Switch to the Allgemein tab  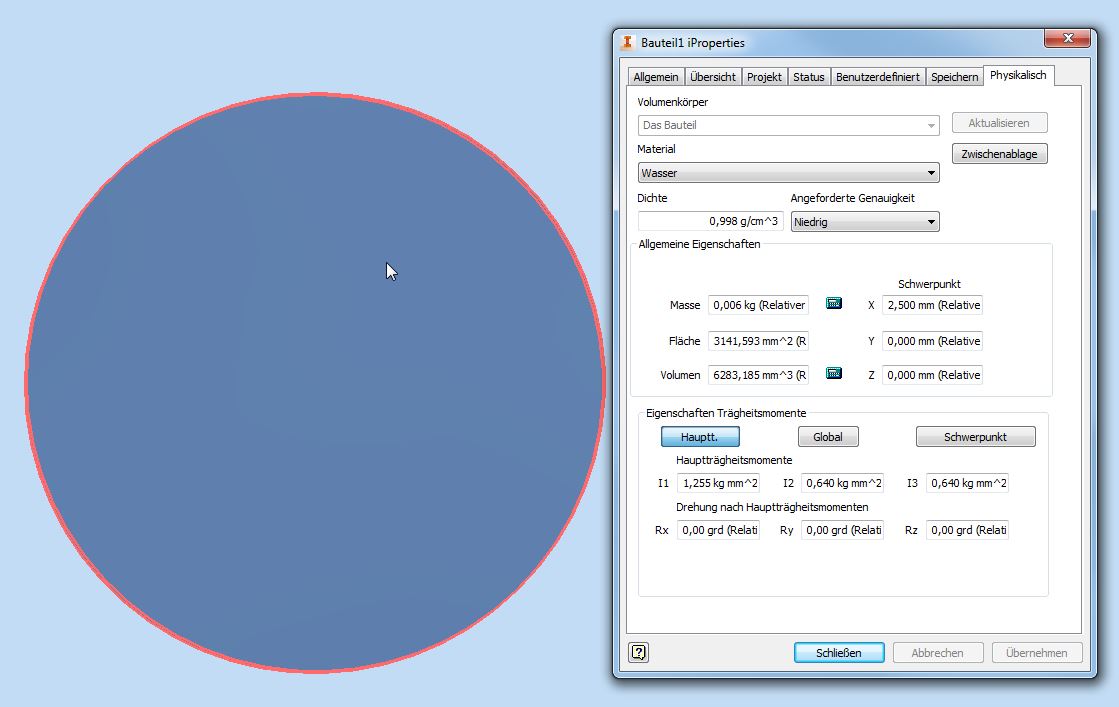click(656, 77)
